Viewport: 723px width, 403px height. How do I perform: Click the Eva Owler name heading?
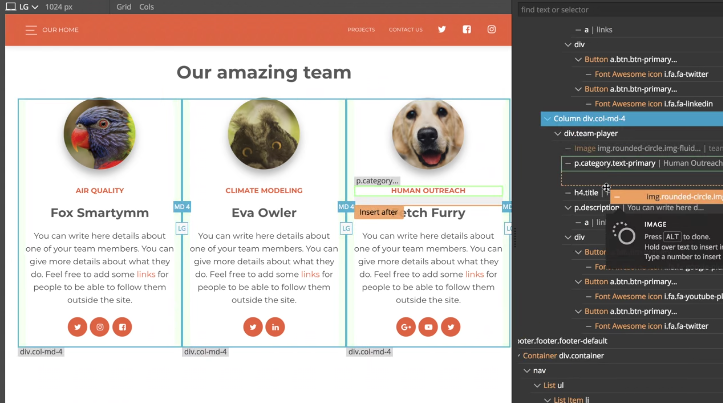tap(264, 213)
